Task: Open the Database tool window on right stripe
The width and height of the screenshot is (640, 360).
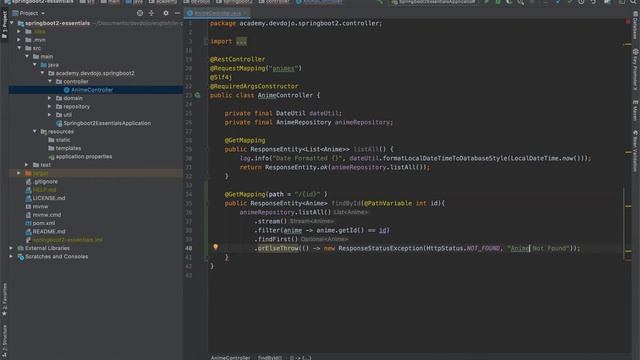Action: pyautogui.click(x=636, y=25)
